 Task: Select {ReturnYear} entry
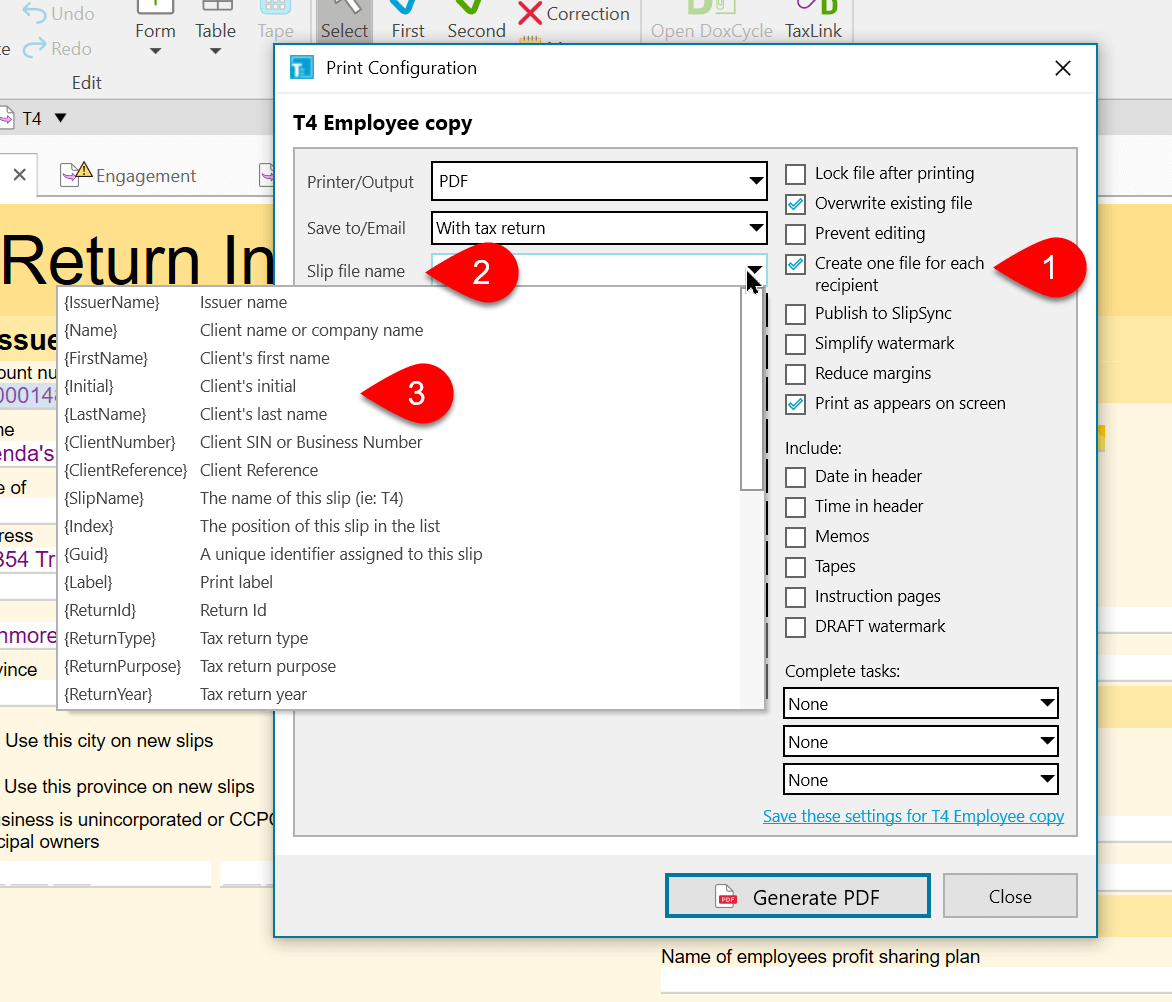click(400, 694)
